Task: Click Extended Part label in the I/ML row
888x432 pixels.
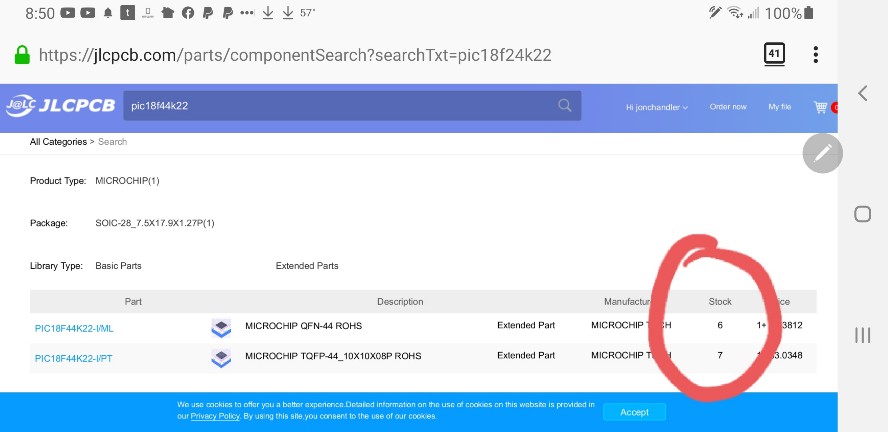Action: [x=526, y=325]
